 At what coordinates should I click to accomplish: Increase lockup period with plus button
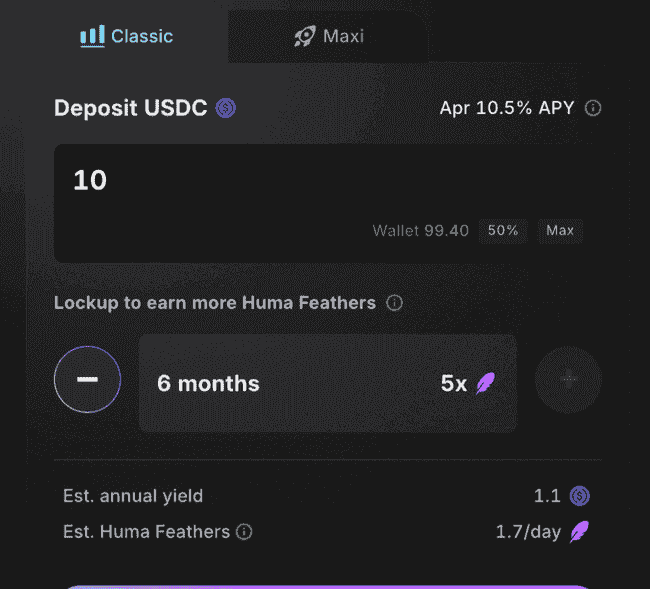(568, 380)
